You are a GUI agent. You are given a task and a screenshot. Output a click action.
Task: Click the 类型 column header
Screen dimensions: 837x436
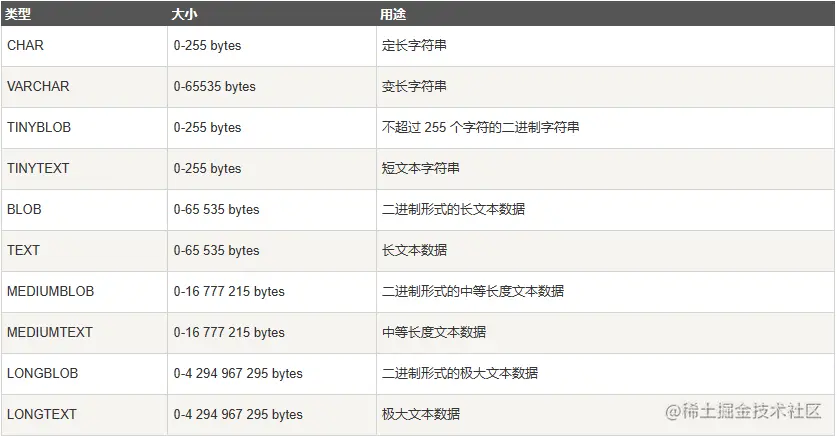(20, 15)
